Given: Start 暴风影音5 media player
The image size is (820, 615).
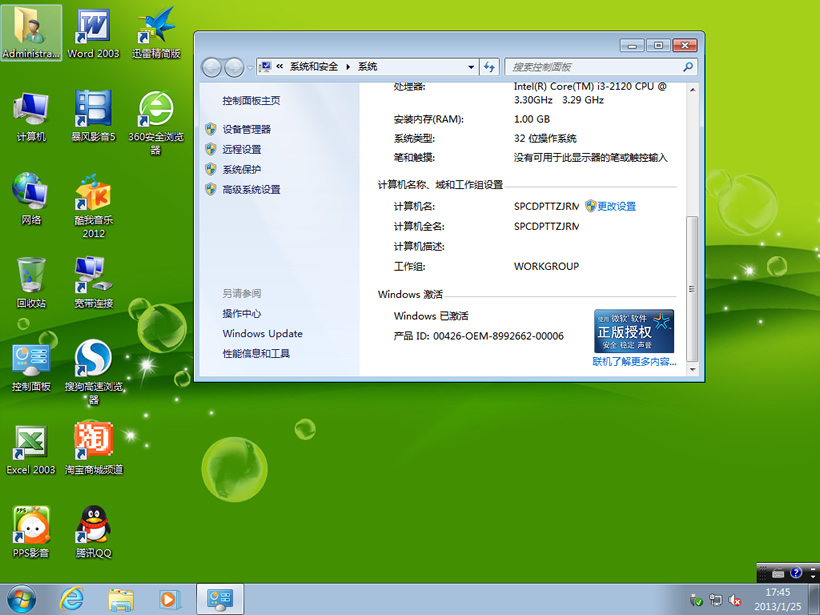Looking at the screenshot, I should [93, 110].
